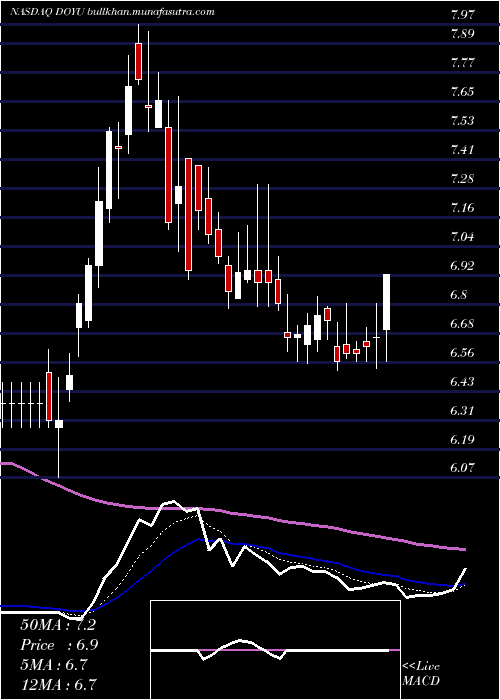Click the 6.8 price axis label
This screenshot has height=700, width=500.
point(460,295)
